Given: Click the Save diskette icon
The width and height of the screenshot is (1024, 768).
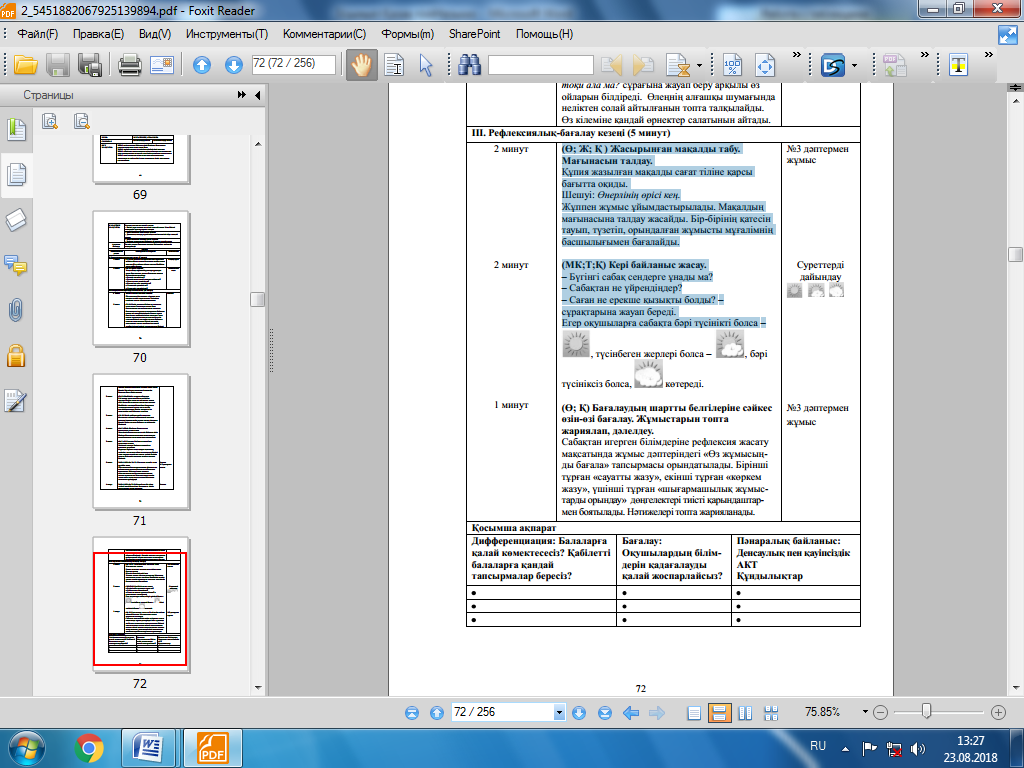Looking at the screenshot, I should coord(57,65).
